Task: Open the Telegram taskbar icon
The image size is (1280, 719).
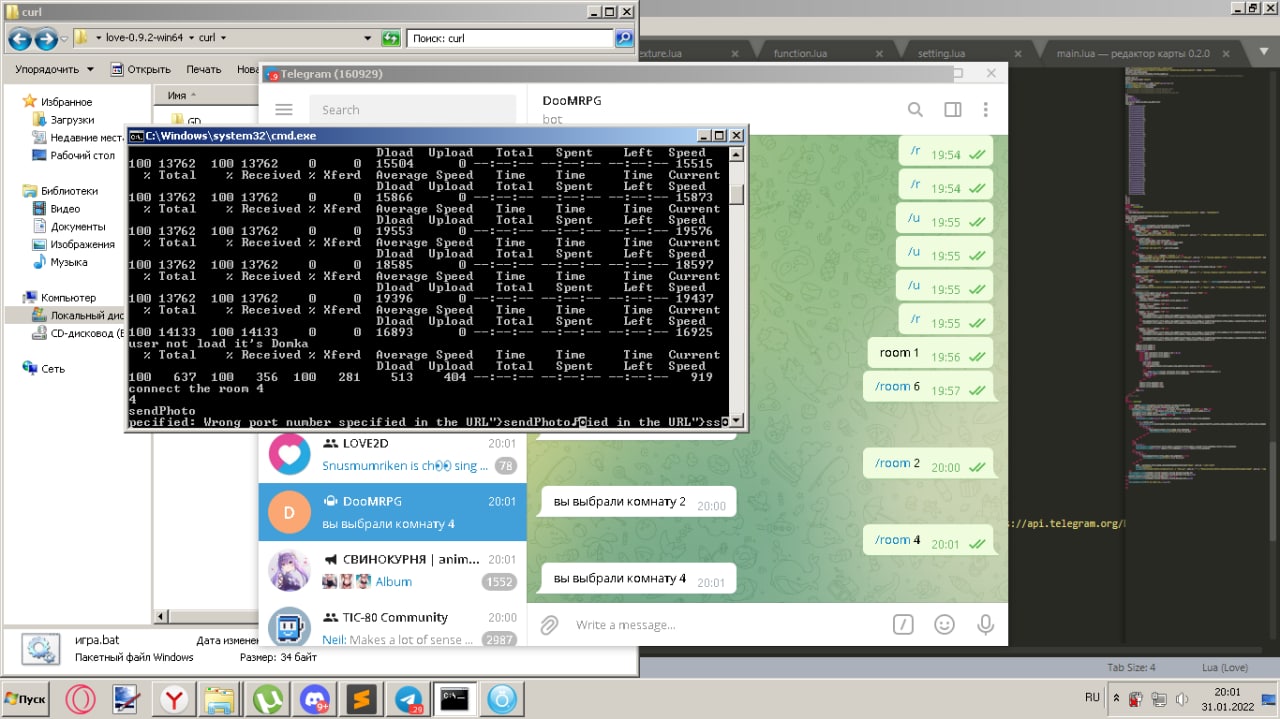Action: point(407,699)
